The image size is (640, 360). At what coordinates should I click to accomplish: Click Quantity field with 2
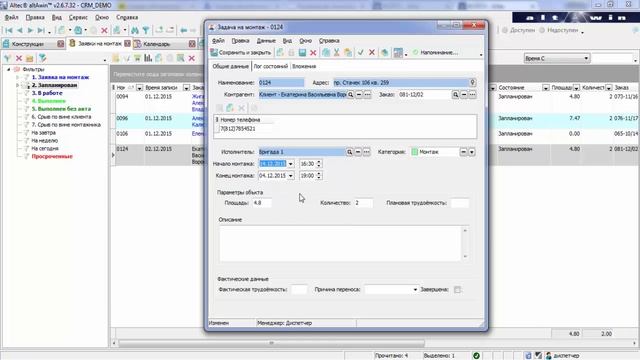pos(363,203)
